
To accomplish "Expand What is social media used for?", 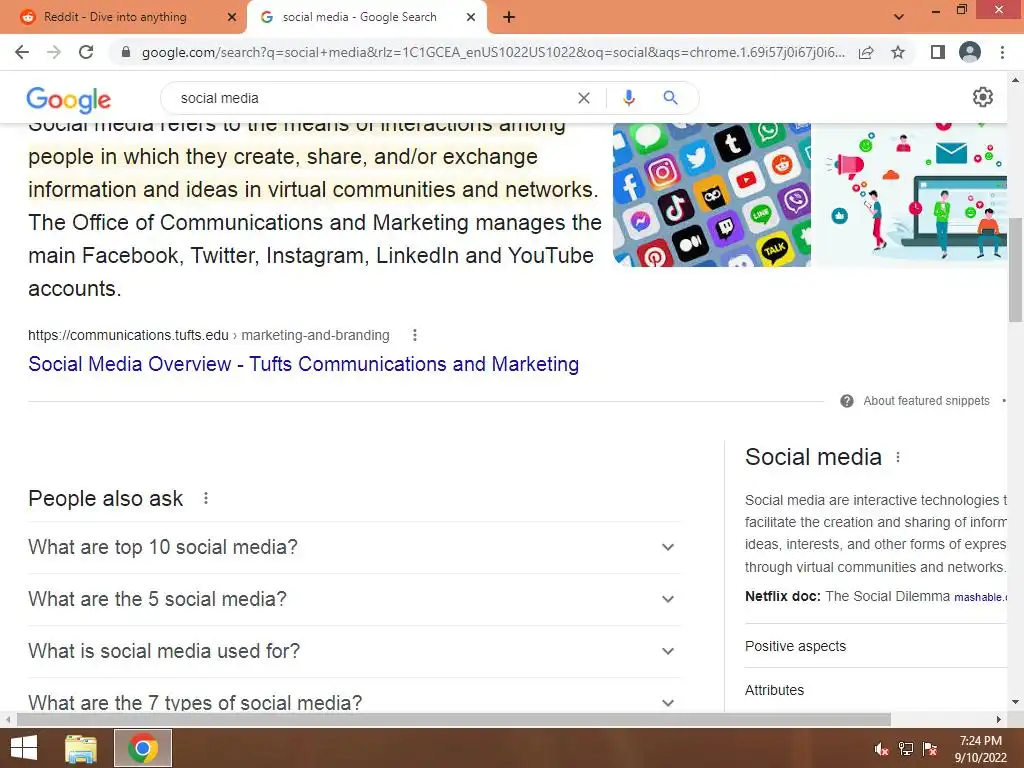I will (354, 651).
